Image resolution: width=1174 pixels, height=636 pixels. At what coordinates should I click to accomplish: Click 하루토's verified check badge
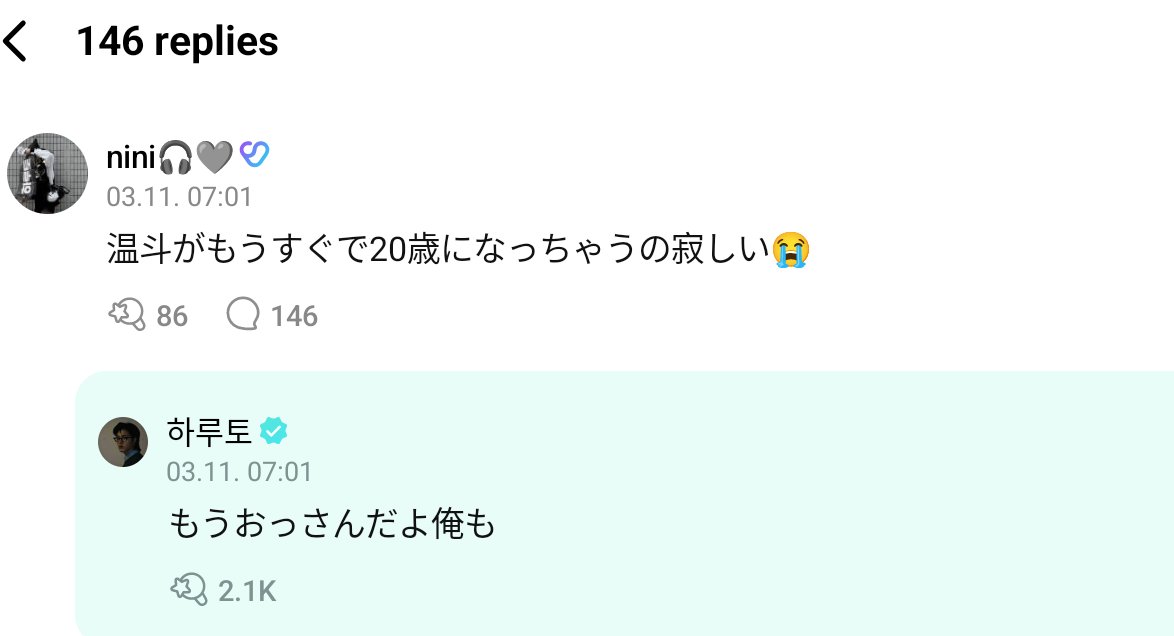[x=273, y=431]
